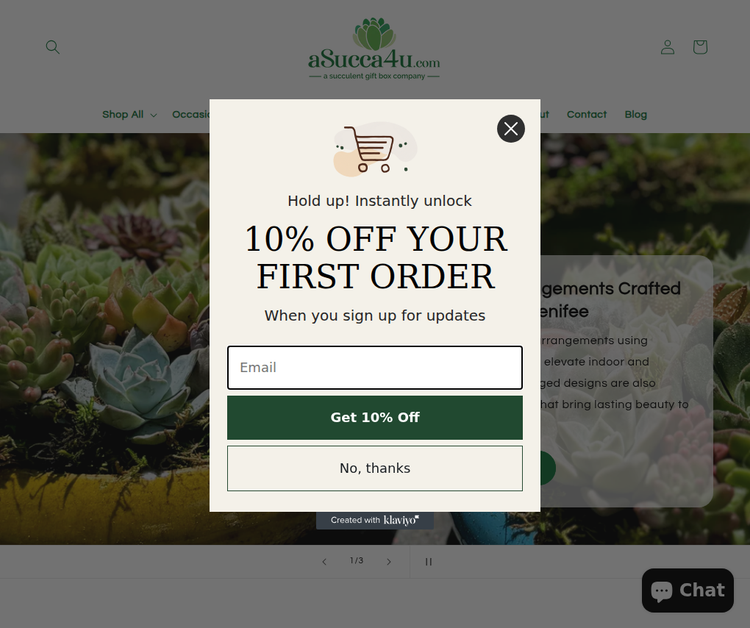Screen dimensions: 750x628
Task: Go to next slide arrow
Action: point(388,562)
